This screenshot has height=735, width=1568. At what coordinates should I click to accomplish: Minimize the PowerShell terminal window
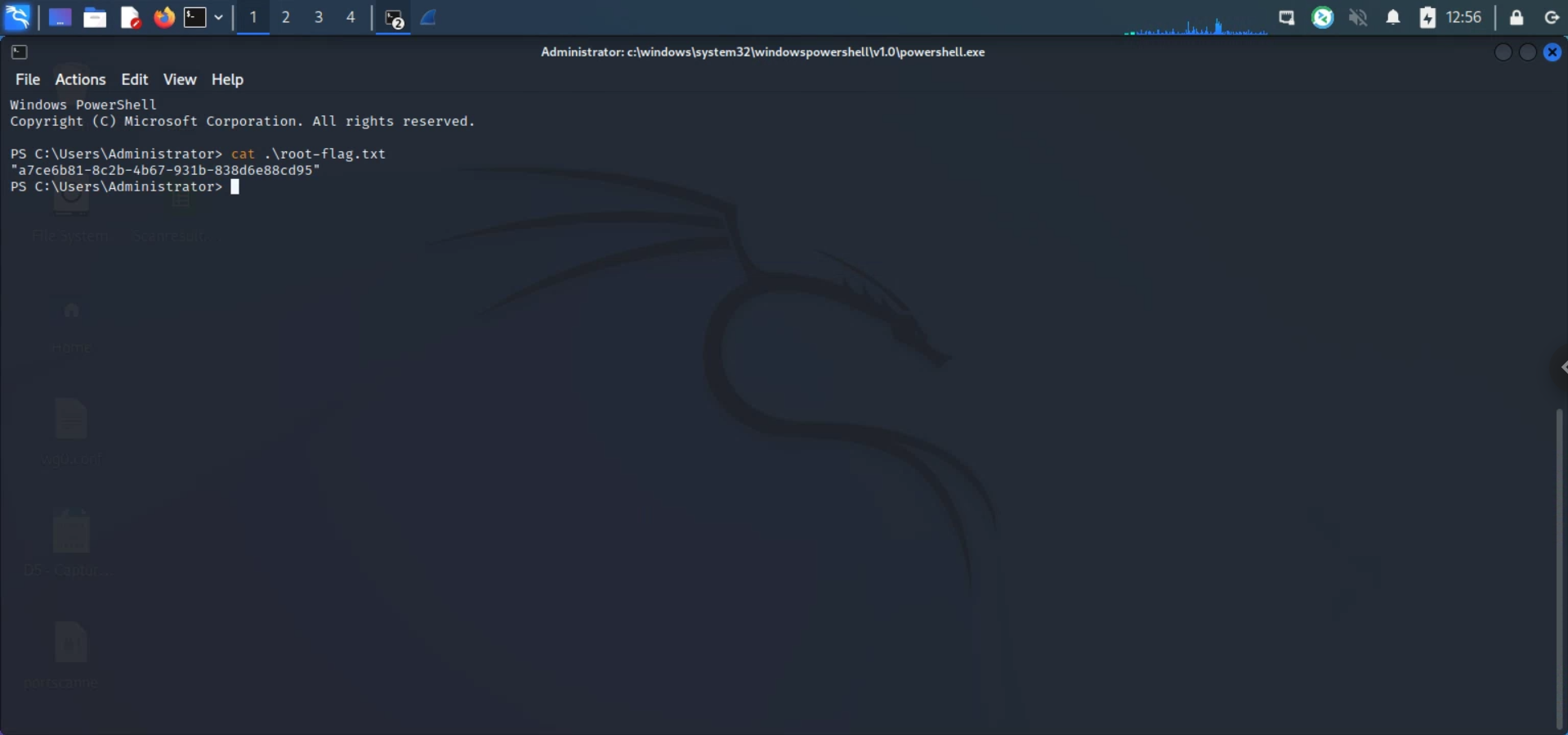pos(1503,52)
